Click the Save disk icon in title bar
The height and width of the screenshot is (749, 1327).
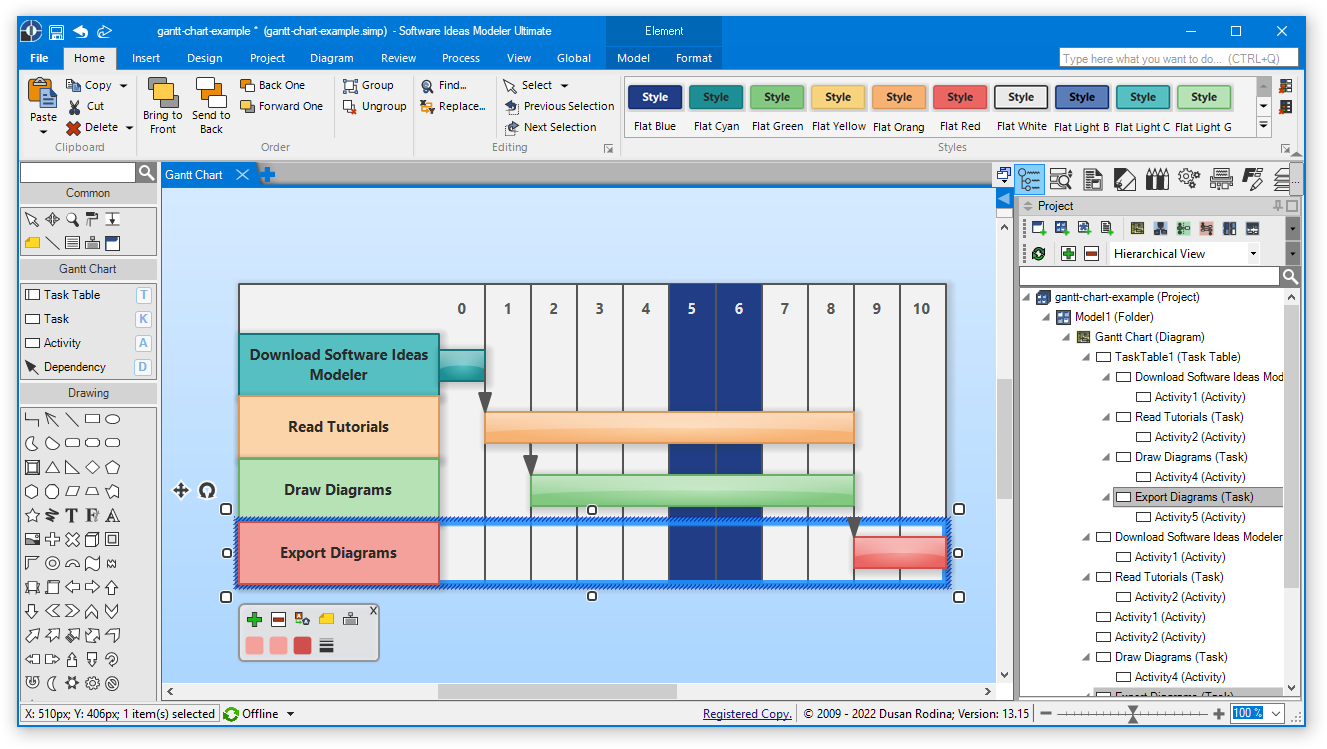pyautogui.click(x=57, y=32)
